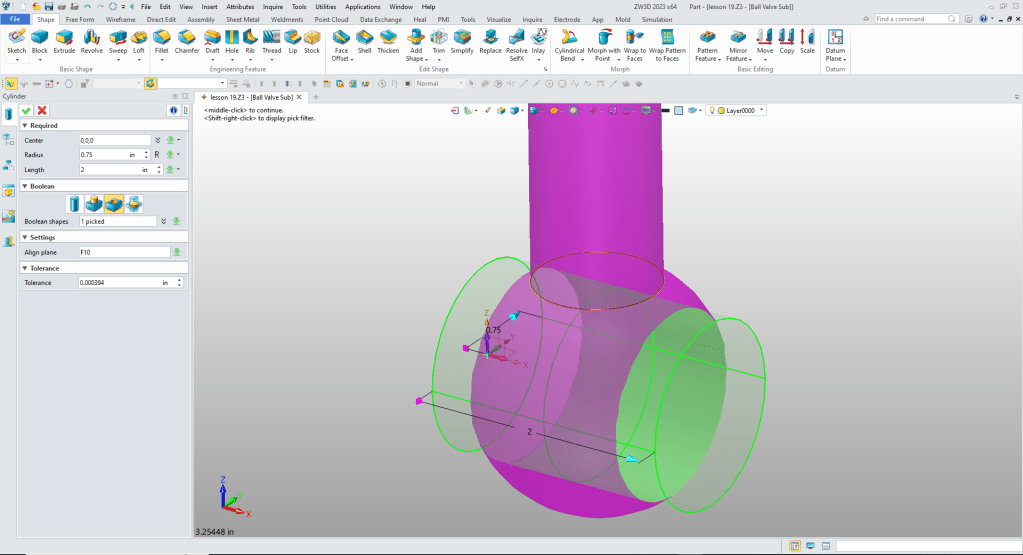Open the Inquire menu
The width and height of the screenshot is (1023, 555).
pyautogui.click(x=273, y=7)
